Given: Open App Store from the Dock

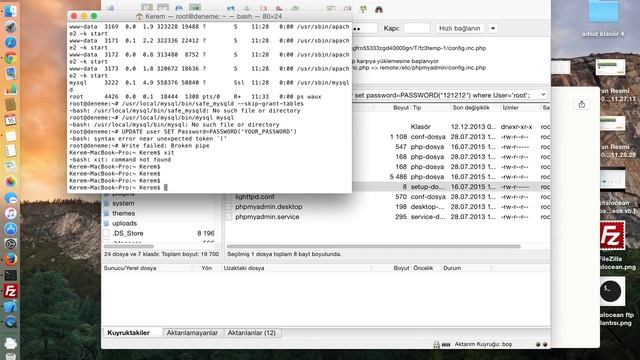Looking at the screenshot, I should click(10, 229).
